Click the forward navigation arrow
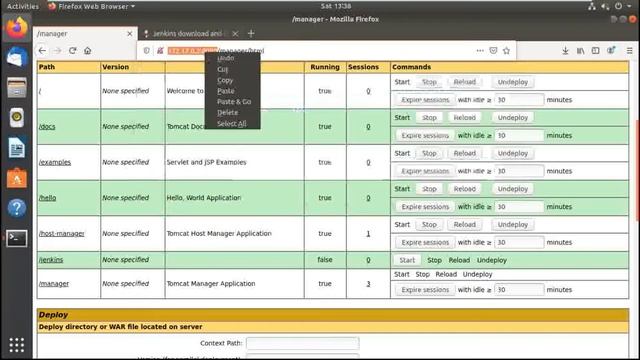The width and height of the screenshot is (640, 360). (x=58, y=51)
